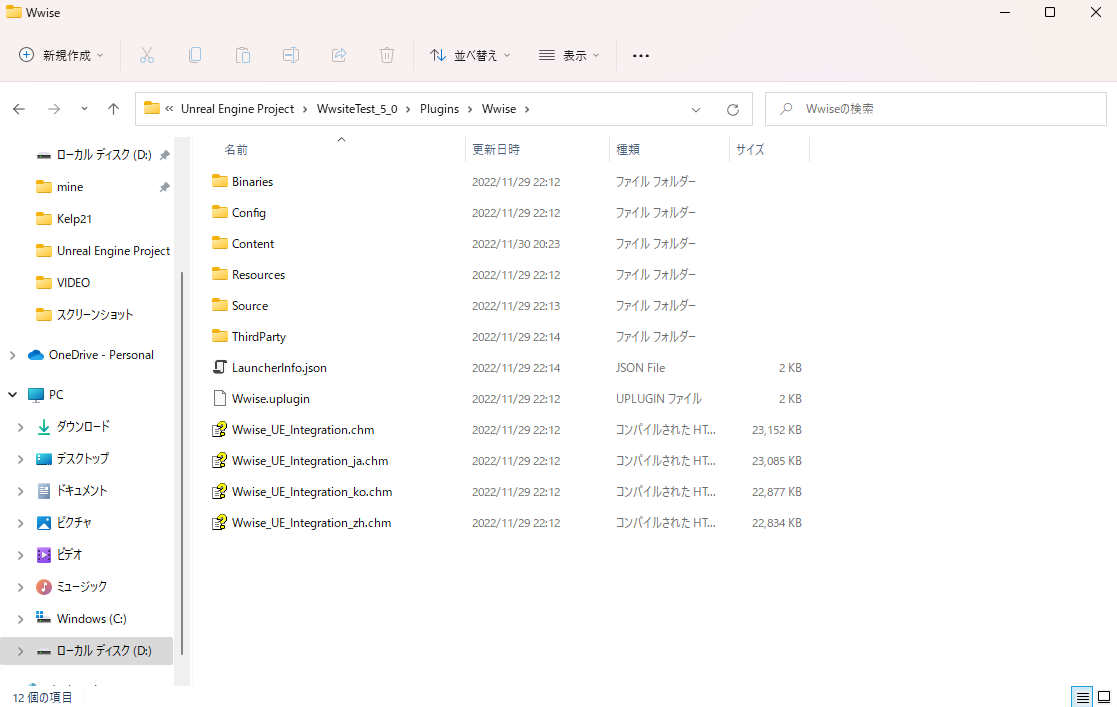Sort by the 名前 column header
Image resolution: width=1117 pixels, height=707 pixels.
click(x=236, y=150)
